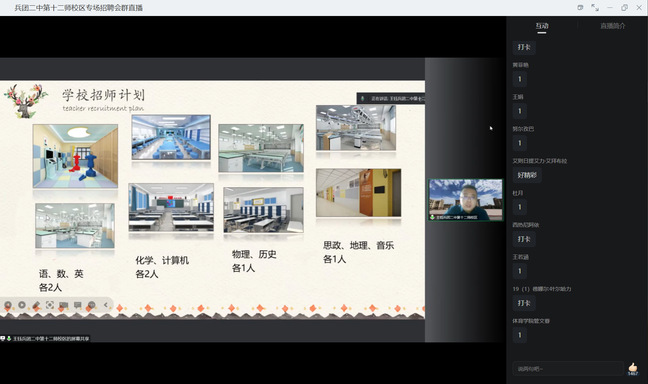
Task: Click the thumbs-up like icon
Action: click(x=633, y=367)
